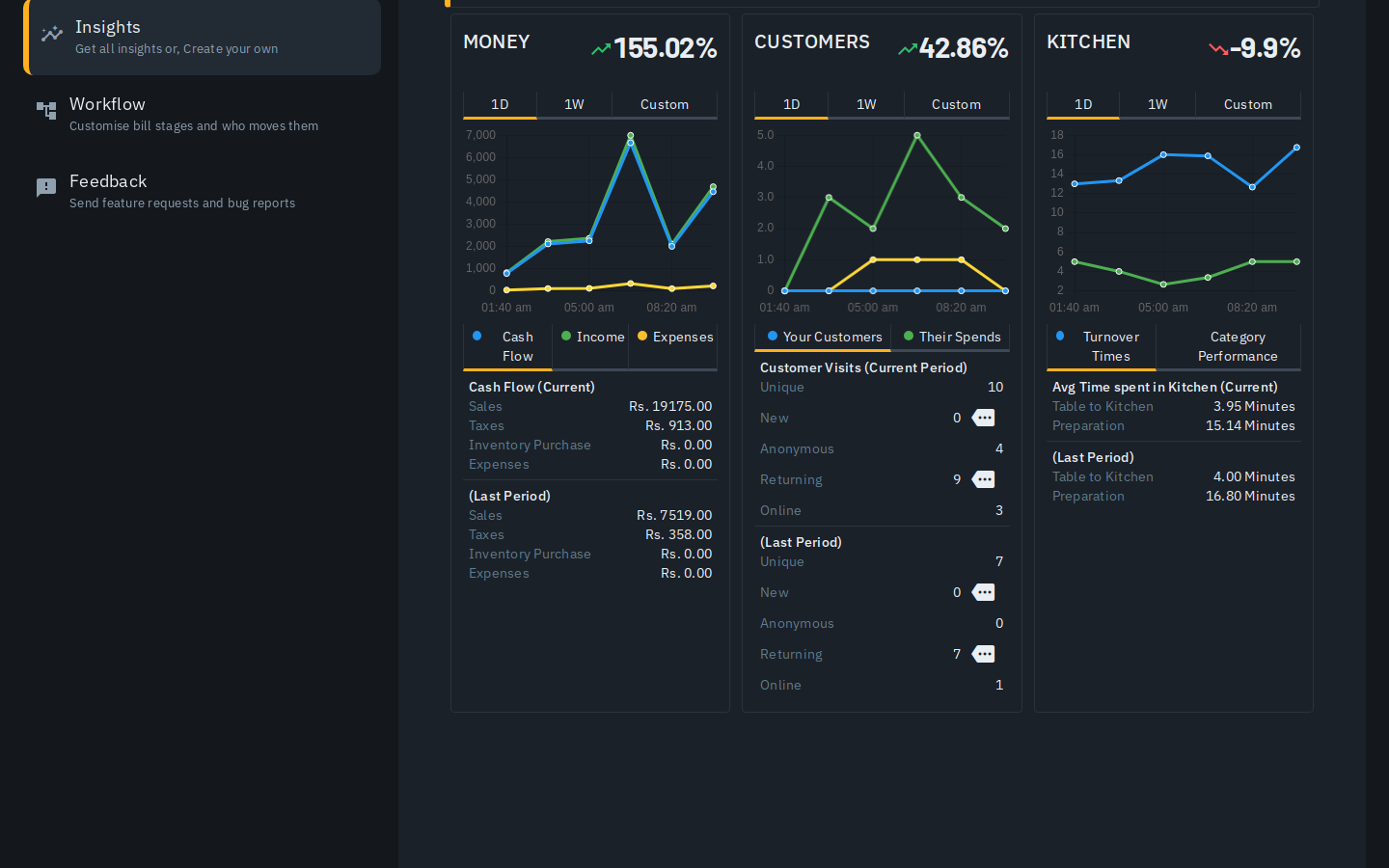
Task: Click current Table to Kitchen 3.95 Minutes
Action: [x=1254, y=406]
